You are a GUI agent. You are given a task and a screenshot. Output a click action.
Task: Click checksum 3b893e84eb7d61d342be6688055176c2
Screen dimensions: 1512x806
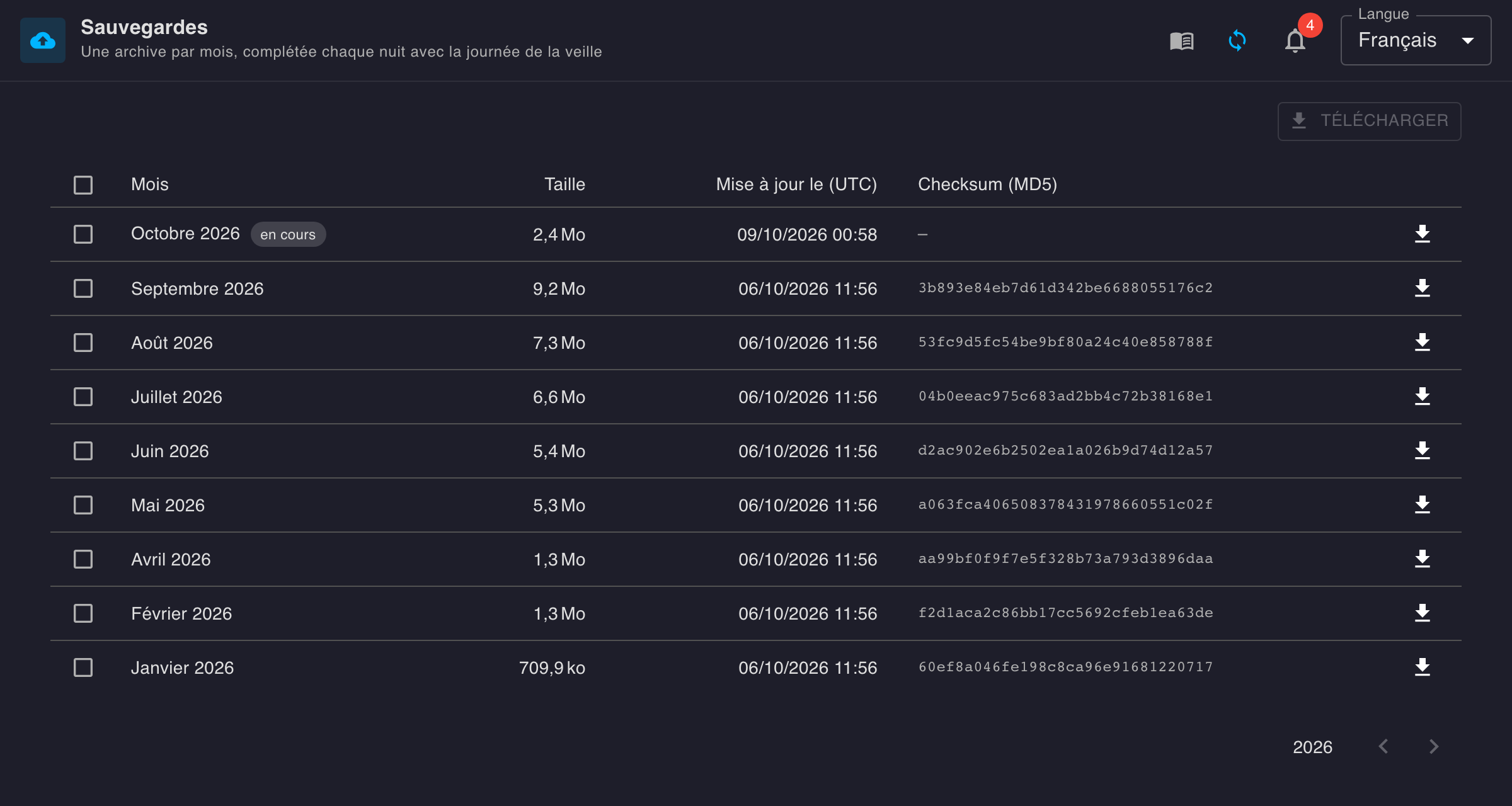[1065, 288]
